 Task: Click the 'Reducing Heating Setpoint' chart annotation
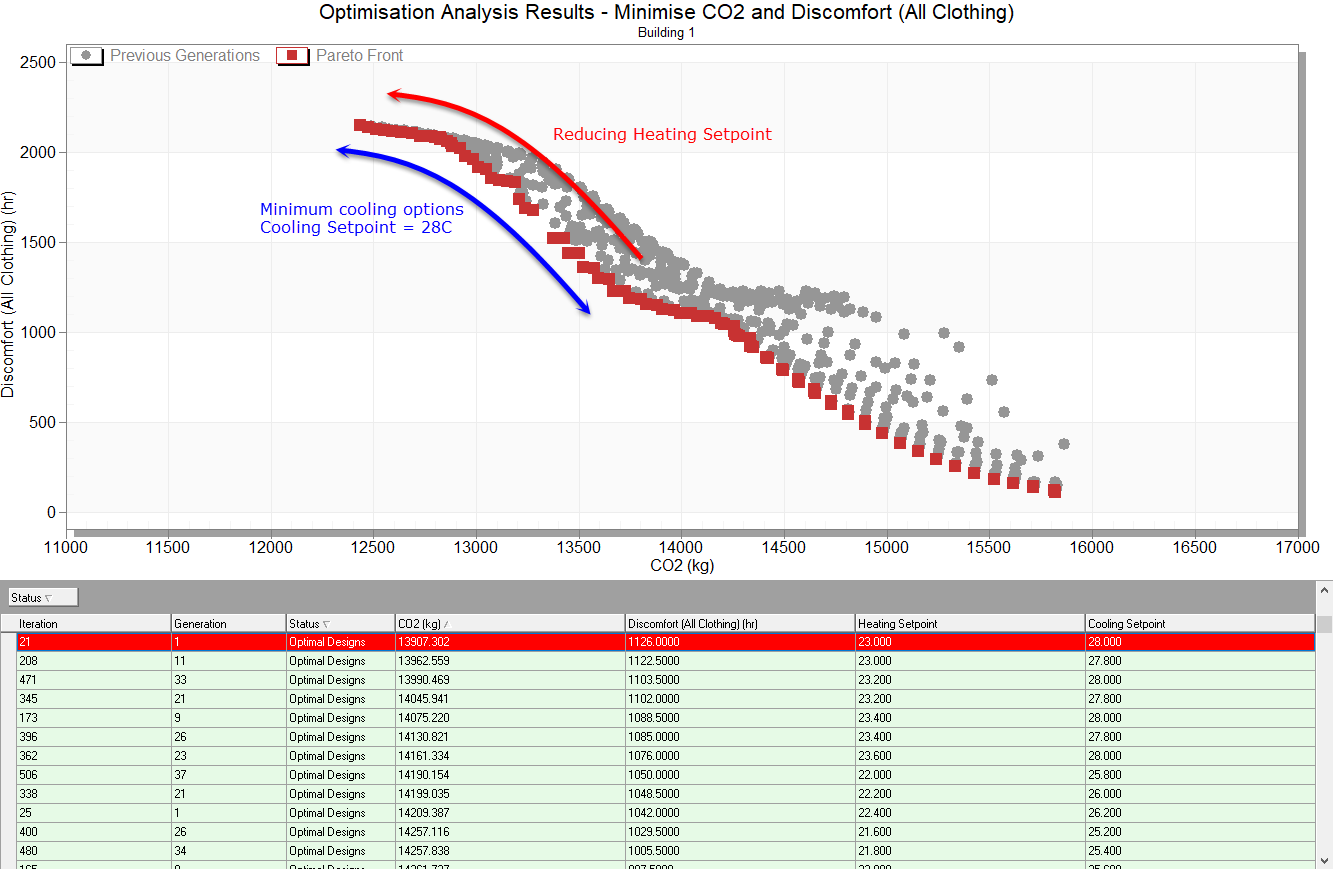[x=662, y=135]
